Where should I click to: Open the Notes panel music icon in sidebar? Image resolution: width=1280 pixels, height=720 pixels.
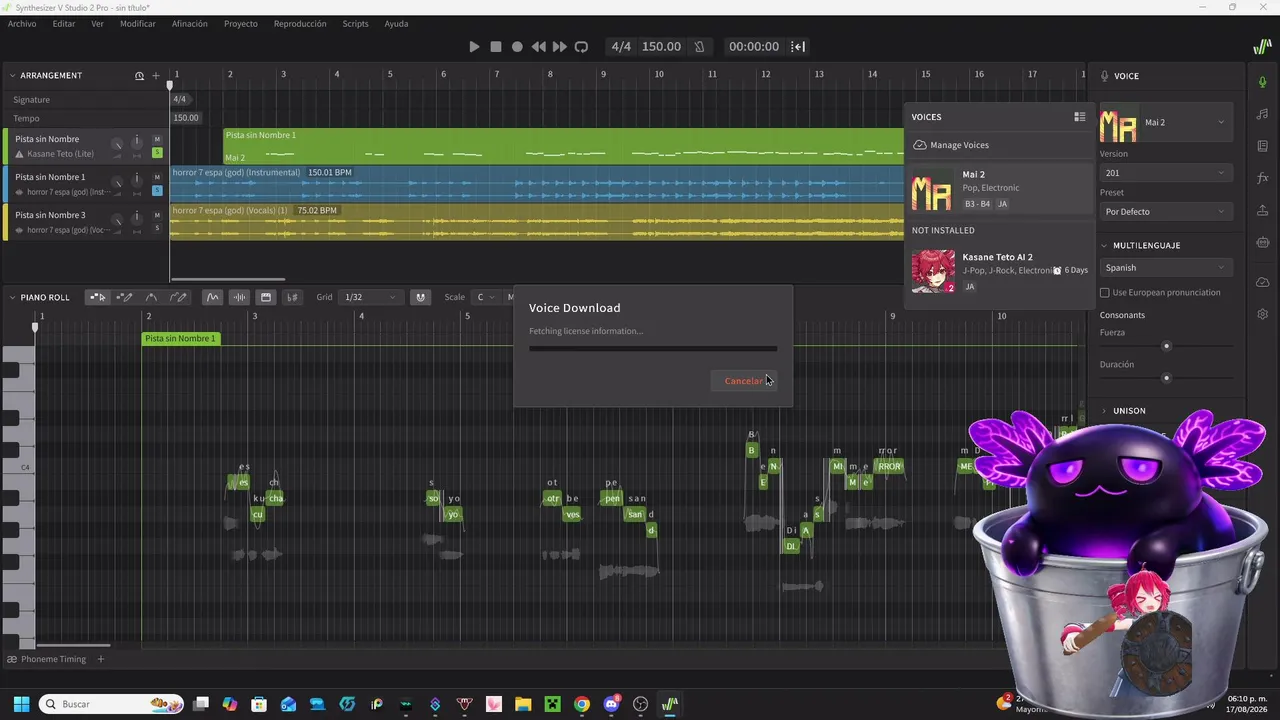point(1263,114)
